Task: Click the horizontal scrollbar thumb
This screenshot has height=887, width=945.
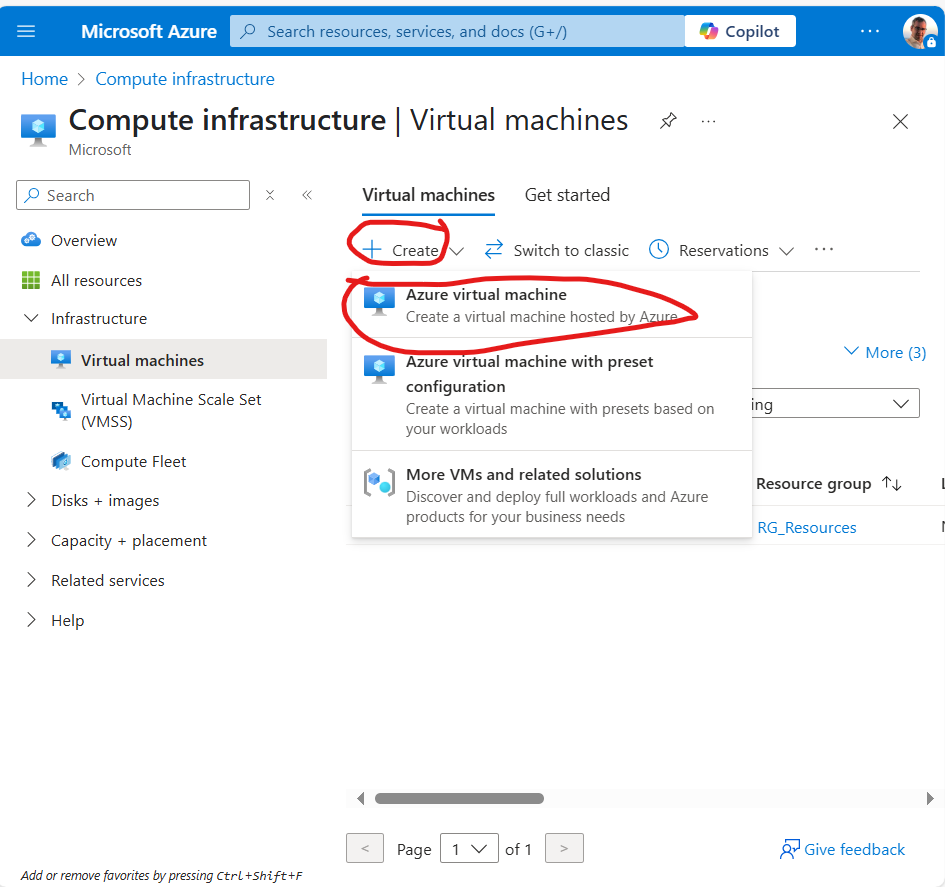Action: pos(459,798)
